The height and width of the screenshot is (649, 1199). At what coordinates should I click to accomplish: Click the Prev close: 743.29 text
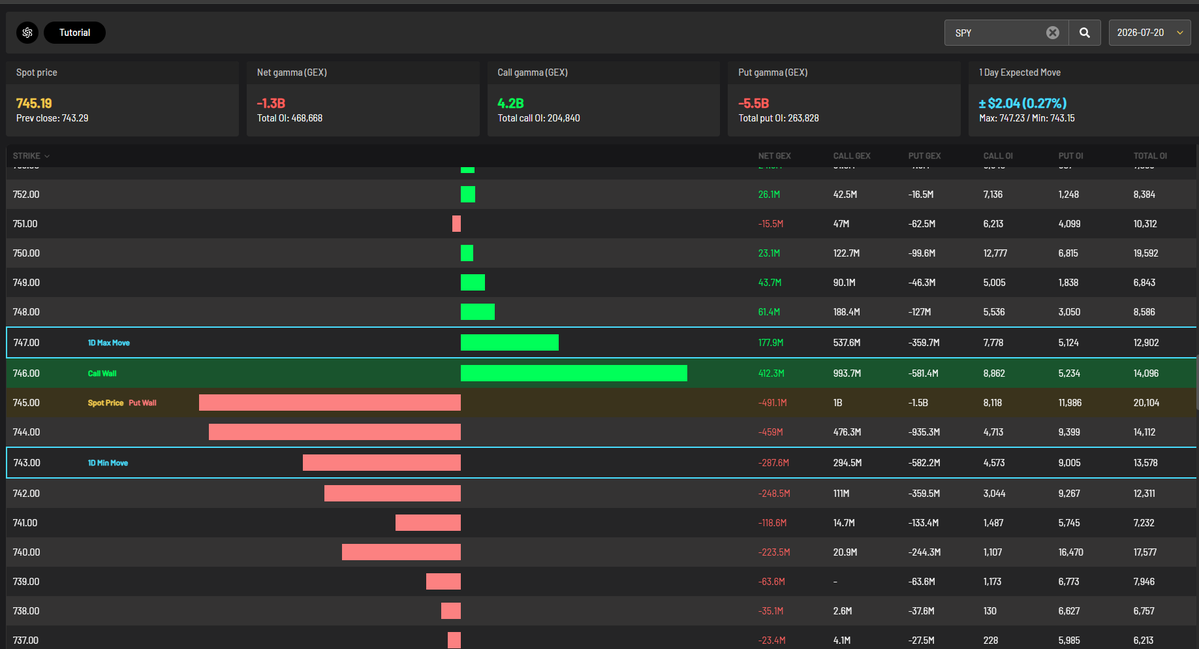click(x=52, y=118)
